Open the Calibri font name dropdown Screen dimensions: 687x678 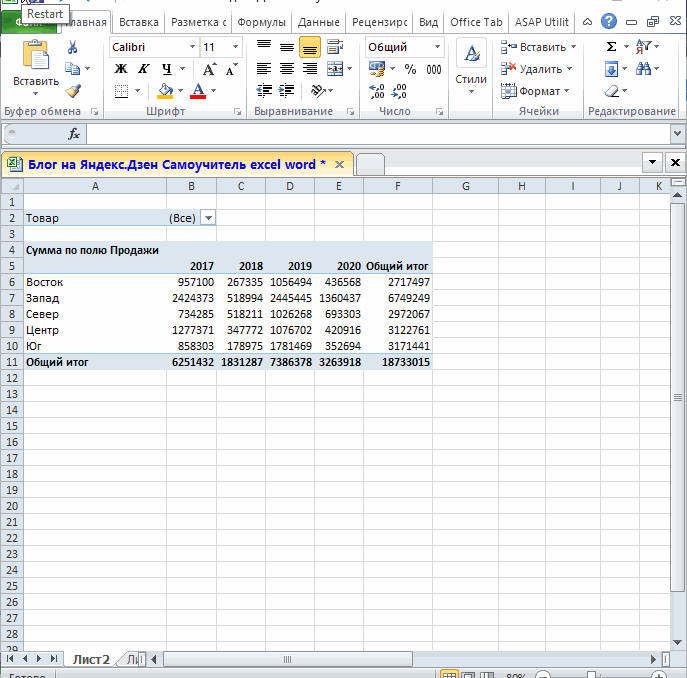[x=192, y=47]
